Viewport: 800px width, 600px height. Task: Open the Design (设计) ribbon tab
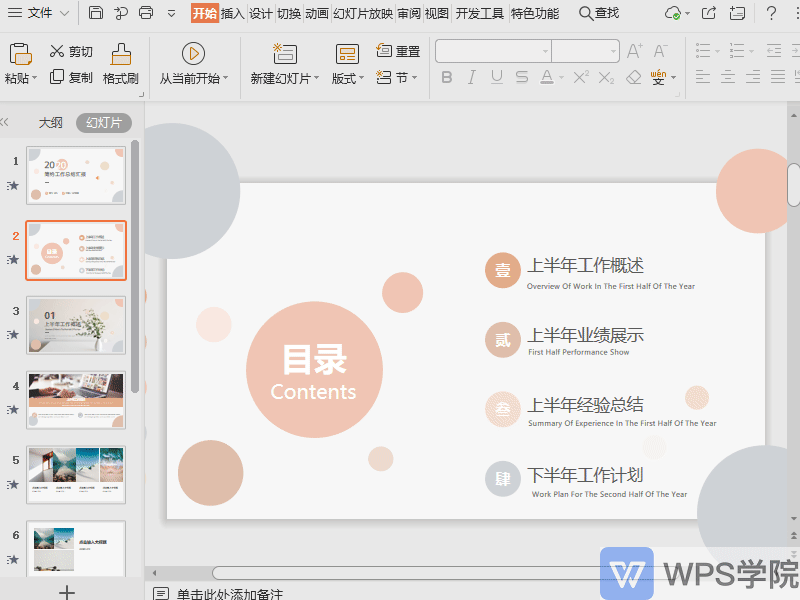click(262, 13)
